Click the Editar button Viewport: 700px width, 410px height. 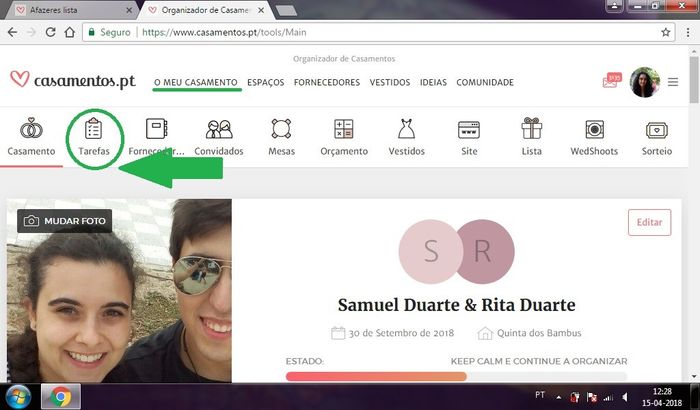point(649,222)
